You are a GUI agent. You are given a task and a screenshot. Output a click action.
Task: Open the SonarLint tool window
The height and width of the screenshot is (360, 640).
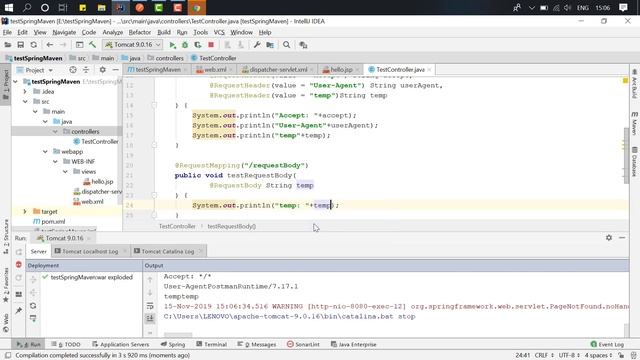tap(303, 344)
